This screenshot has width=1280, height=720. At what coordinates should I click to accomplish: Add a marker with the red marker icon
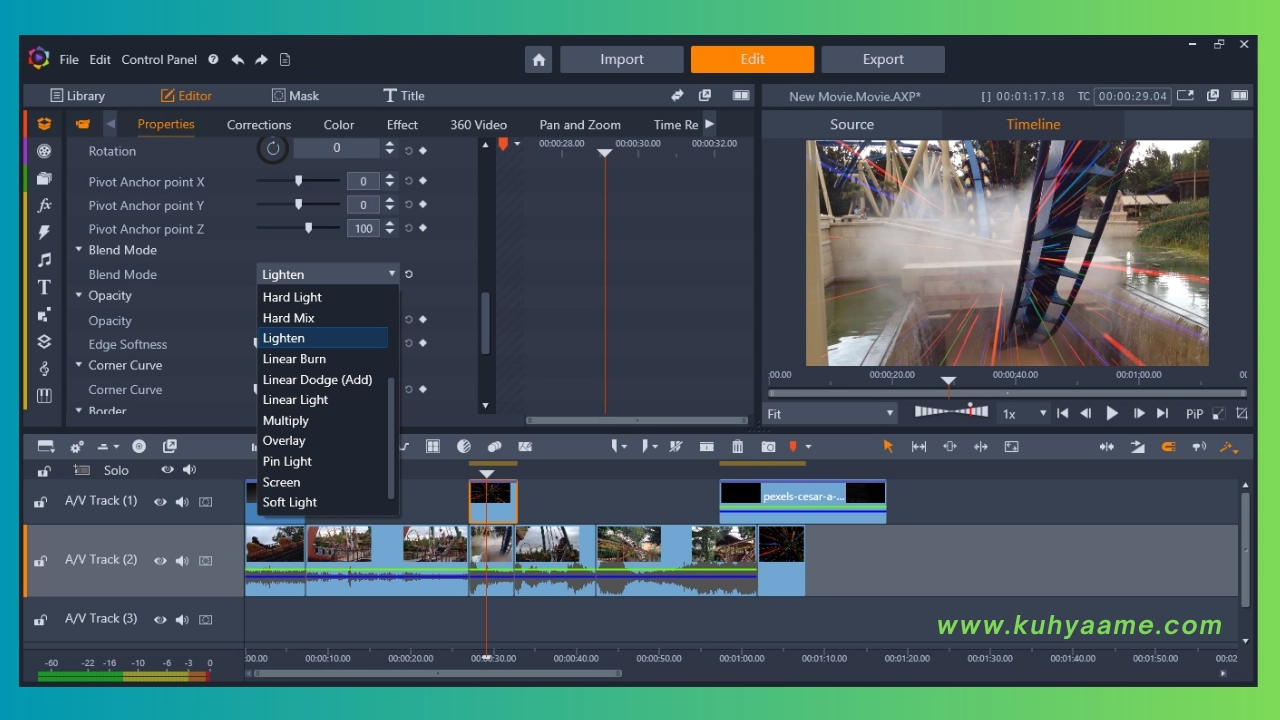tap(793, 447)
